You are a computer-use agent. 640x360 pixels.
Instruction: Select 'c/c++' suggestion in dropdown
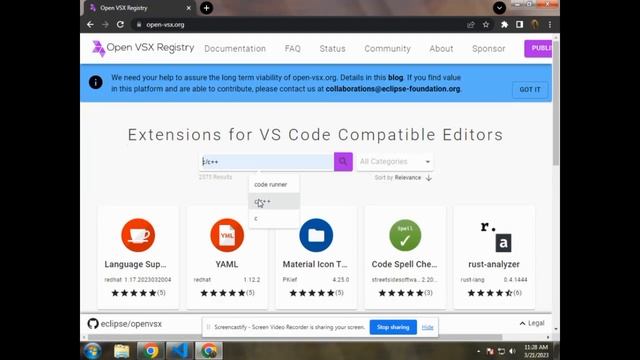coord(274,202)
